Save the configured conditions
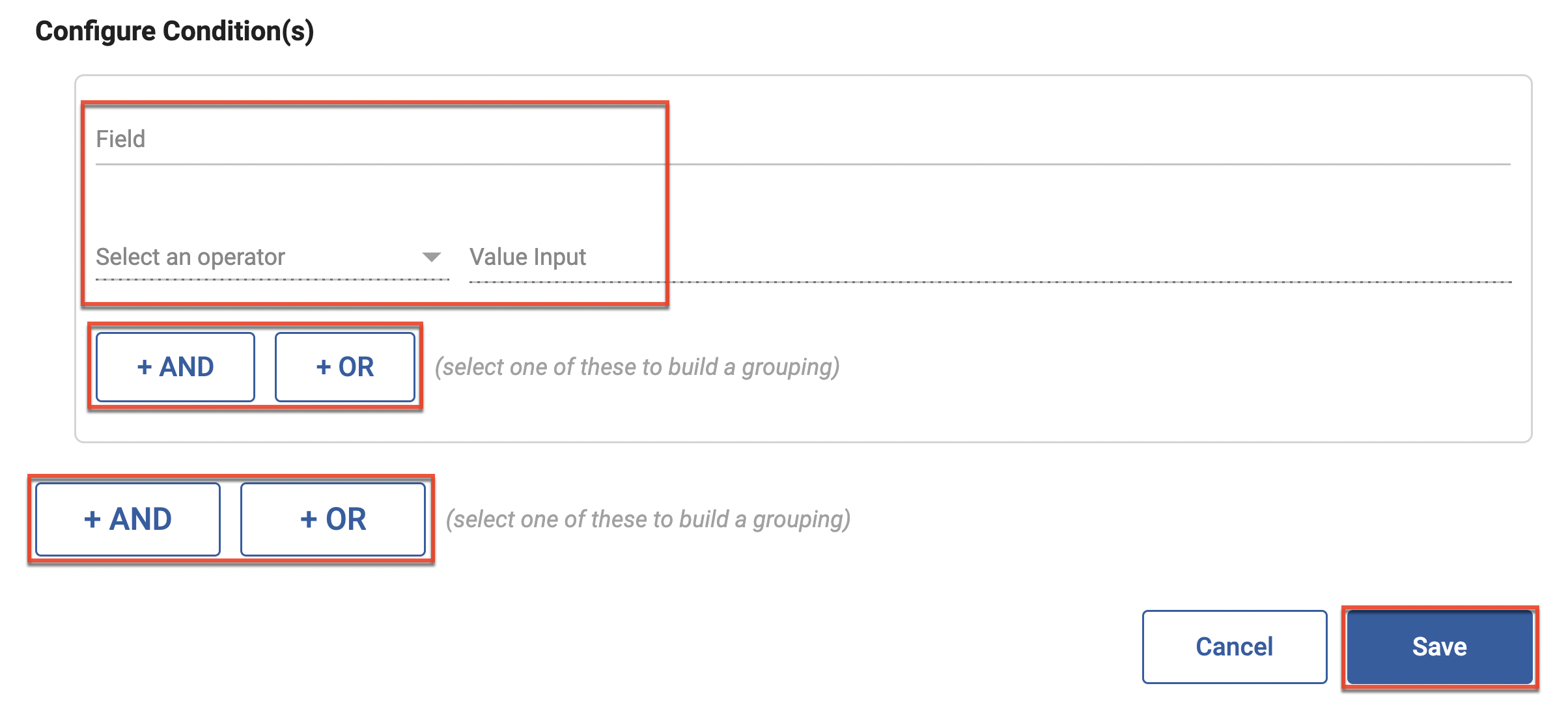The image size is (1568, 716). [x=1439, y=647]
